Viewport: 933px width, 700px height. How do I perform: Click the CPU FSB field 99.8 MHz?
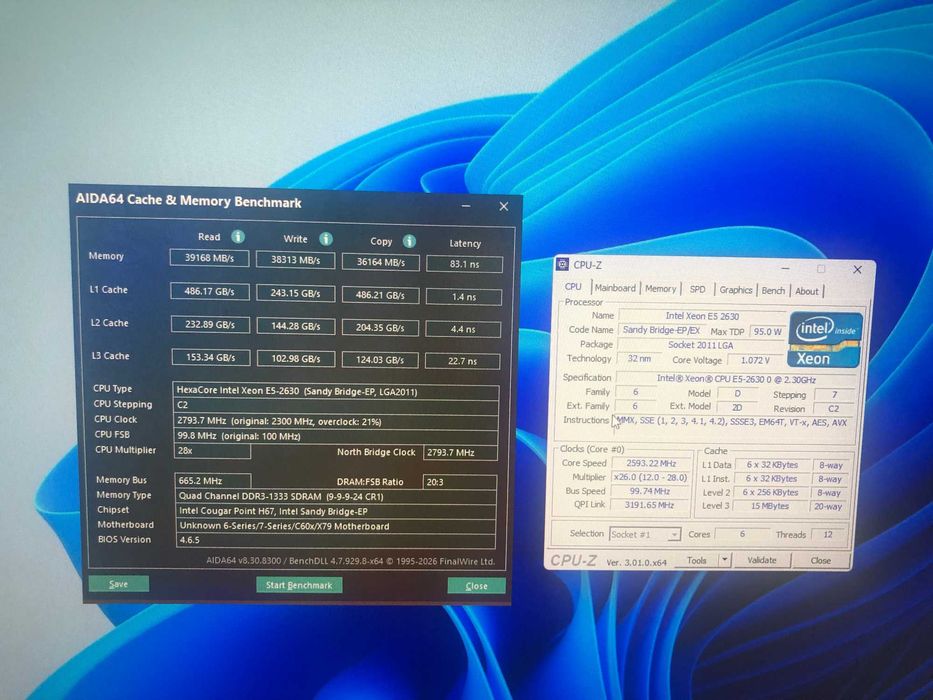336,436
